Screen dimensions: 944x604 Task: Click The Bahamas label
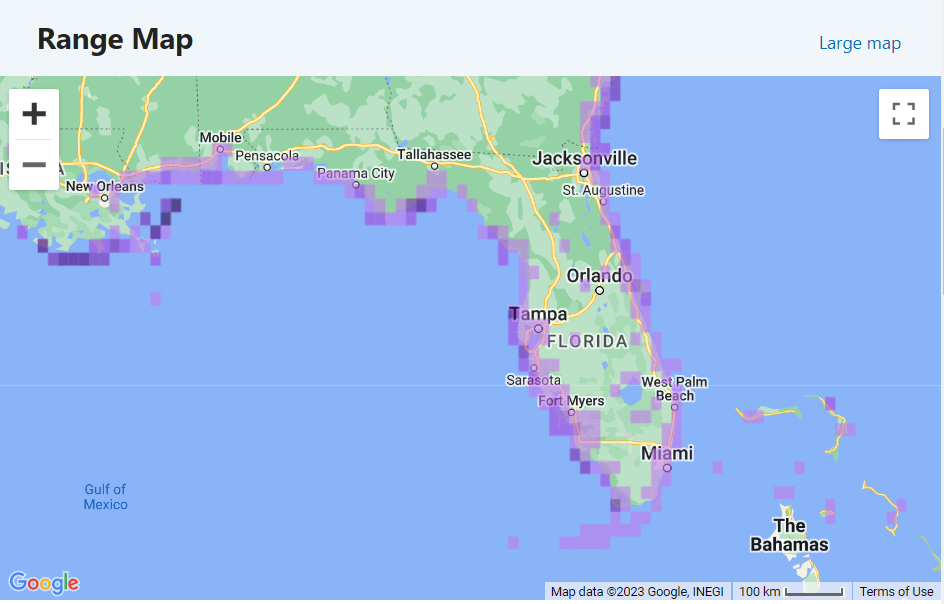pyautogui.click(x=789, y=535)
